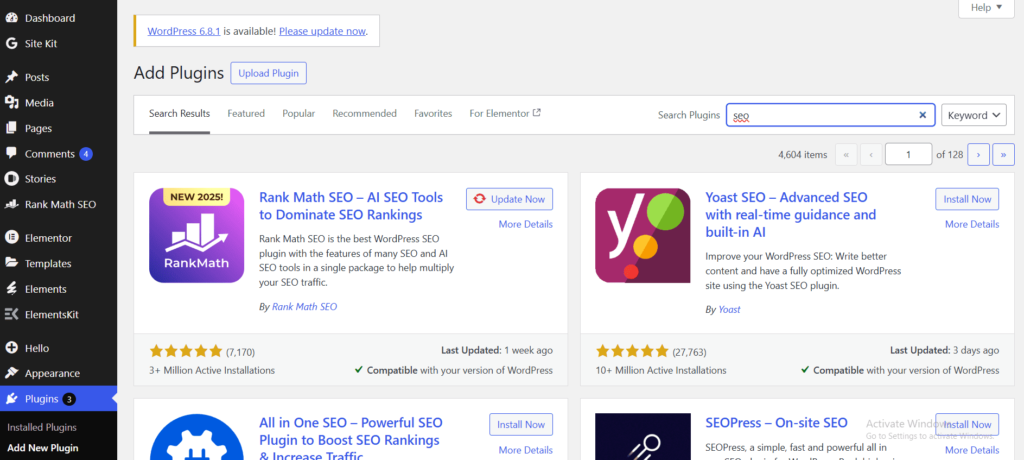
Task: Expand the Help dropdown tab
Action: tap(986, 8)
